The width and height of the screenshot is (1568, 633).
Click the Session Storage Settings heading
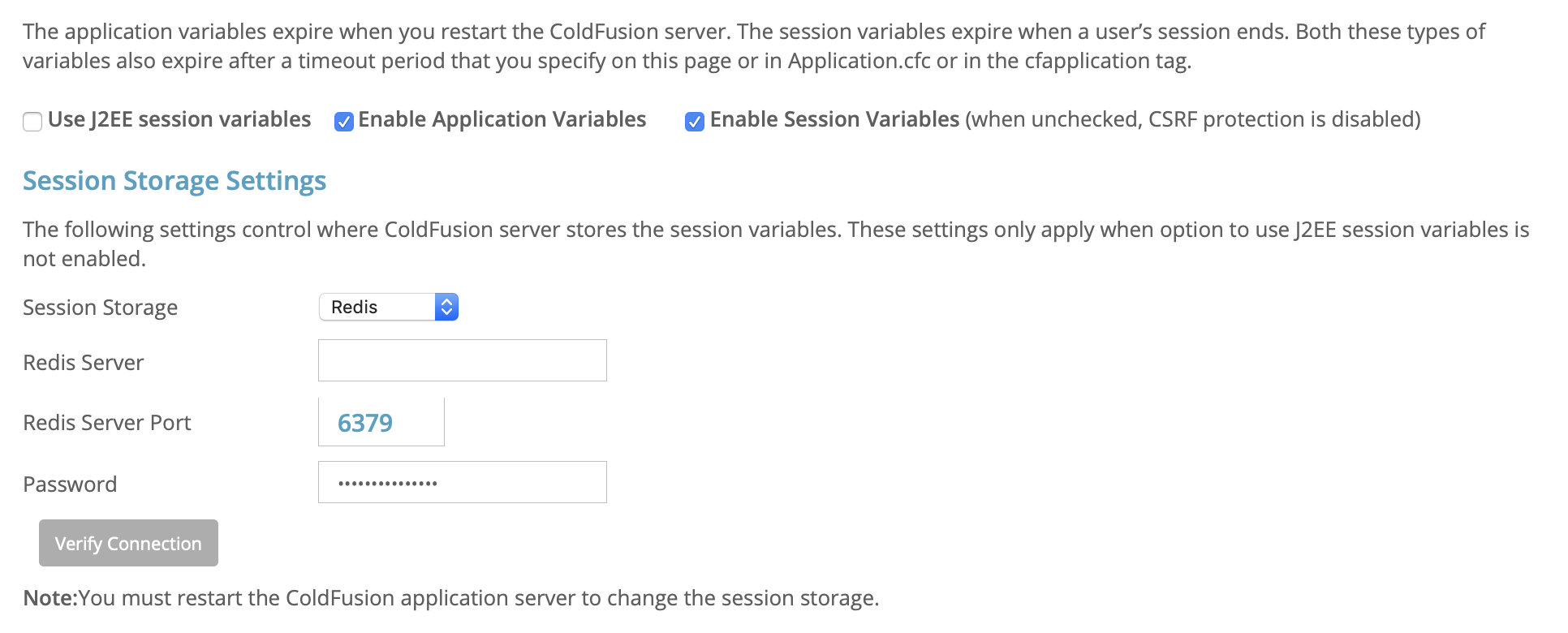[174, 180]
